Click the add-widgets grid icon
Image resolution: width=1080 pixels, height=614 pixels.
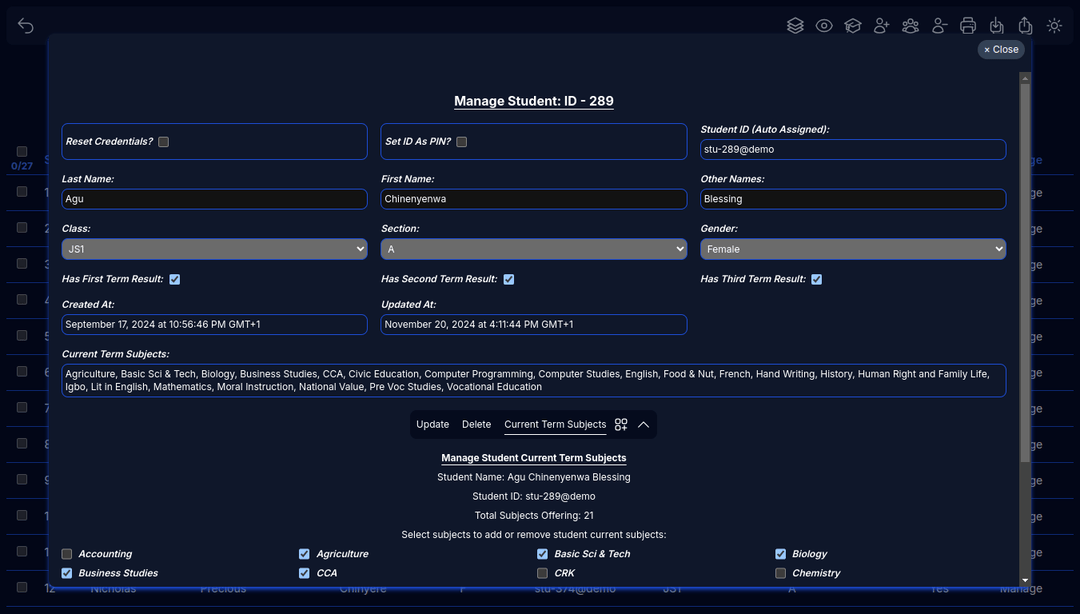[621, 425]
